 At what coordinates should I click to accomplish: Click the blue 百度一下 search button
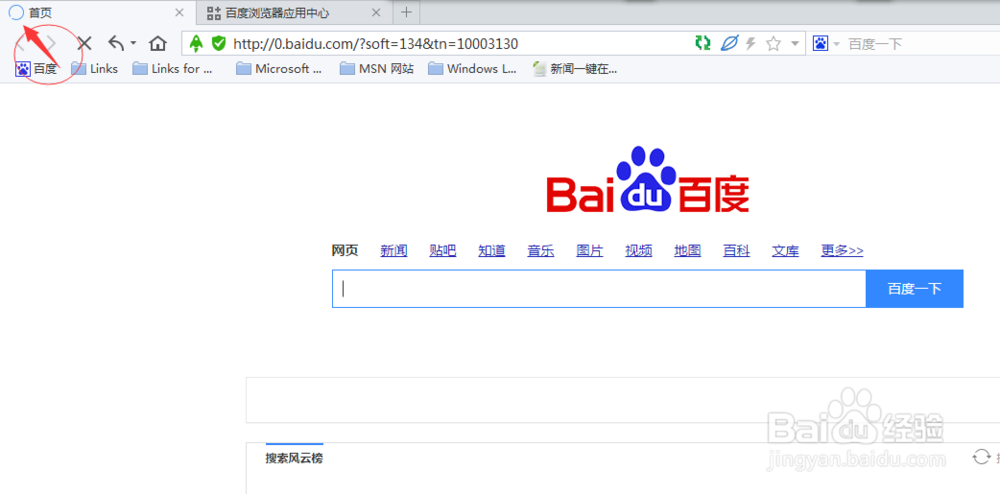tap(915, 289)
